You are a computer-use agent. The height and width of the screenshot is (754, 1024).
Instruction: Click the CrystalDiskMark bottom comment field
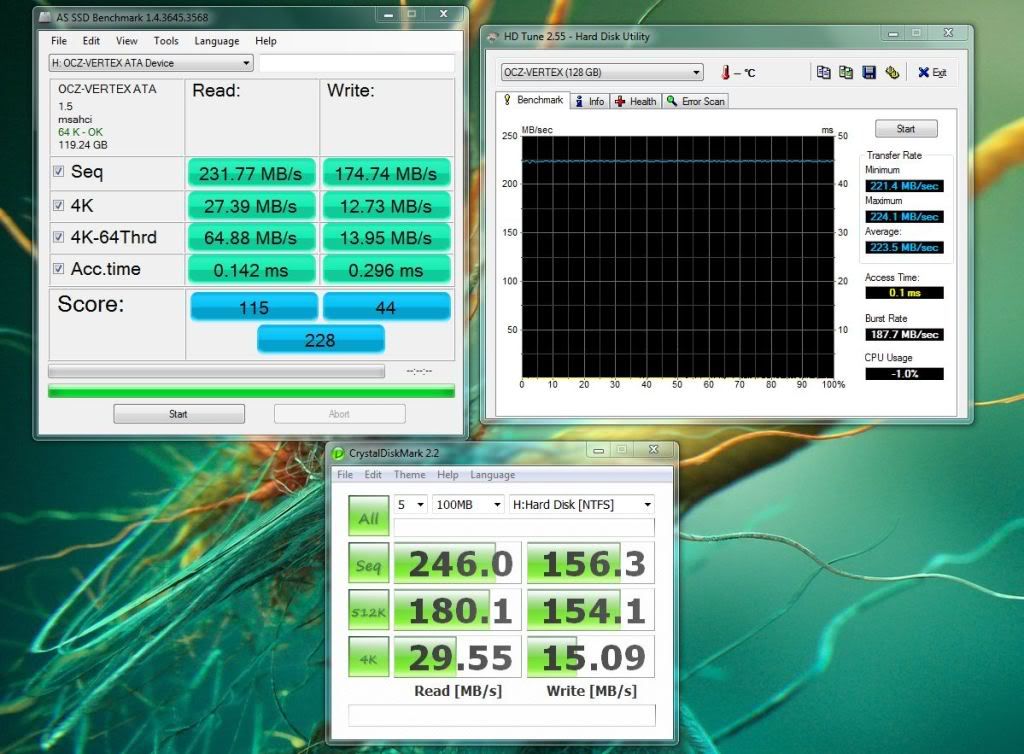502,715
